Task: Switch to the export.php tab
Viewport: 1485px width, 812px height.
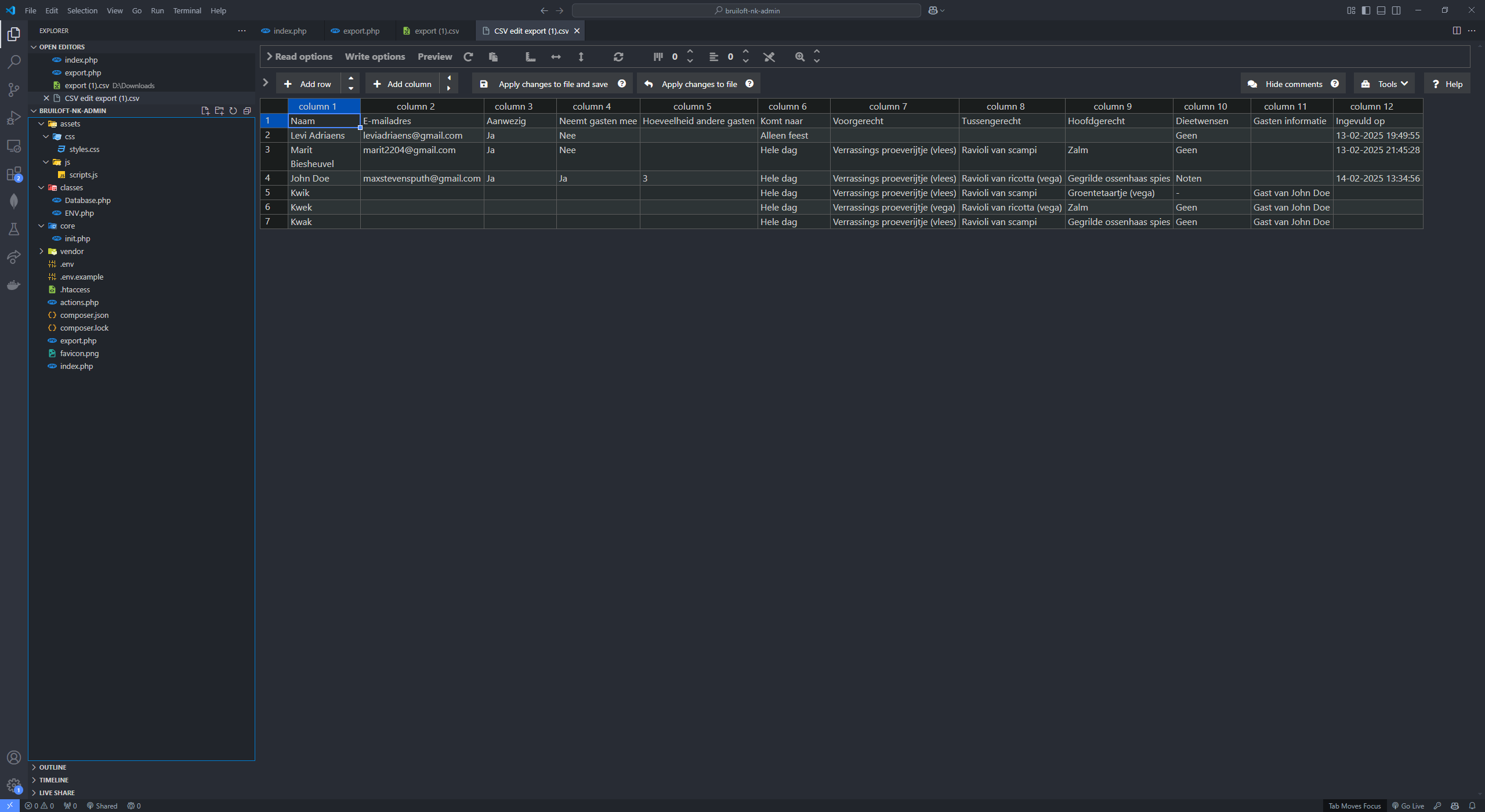Action: pos(360,31)
